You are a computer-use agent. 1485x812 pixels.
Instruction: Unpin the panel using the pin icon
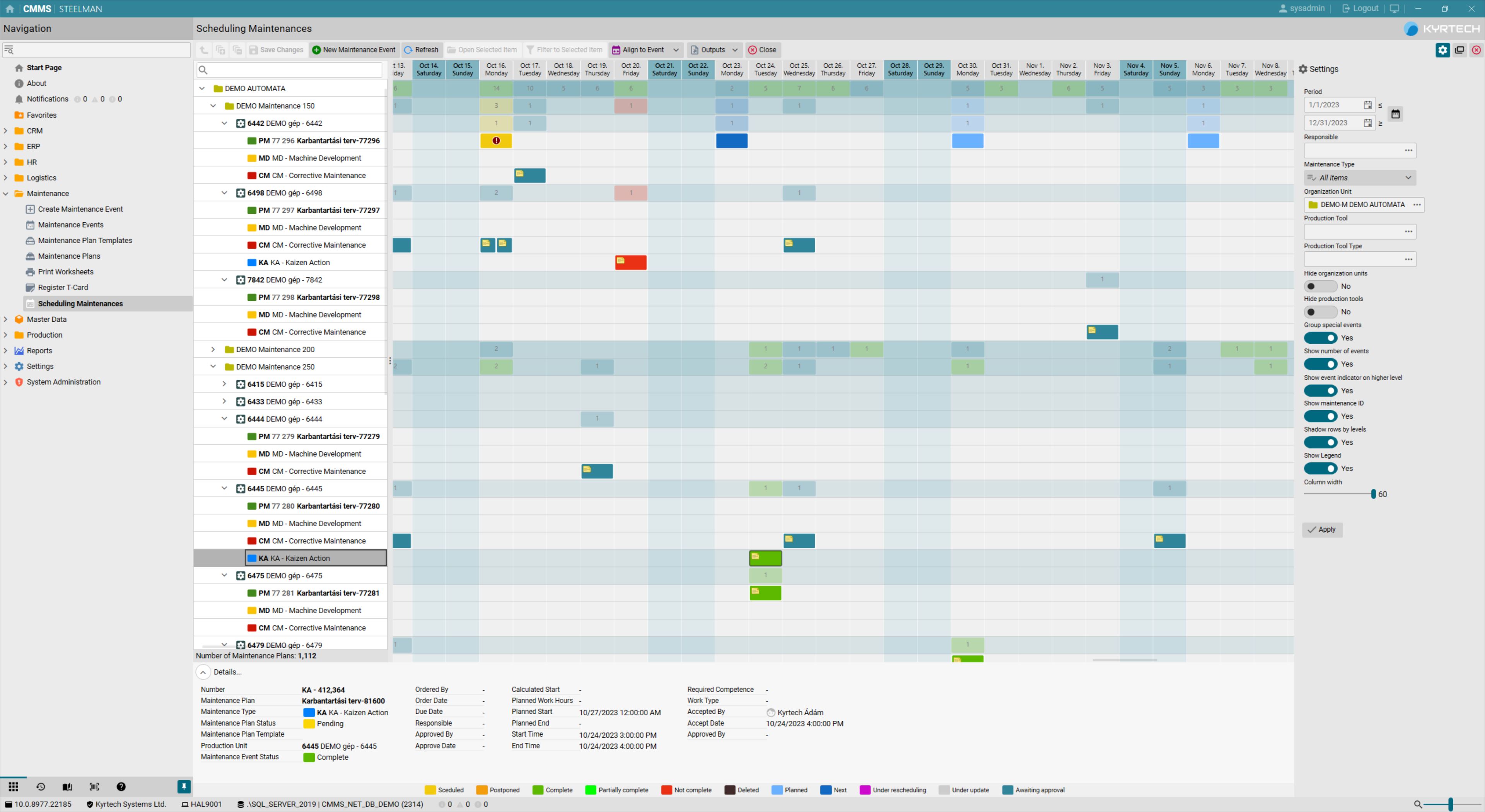[183, 786]
